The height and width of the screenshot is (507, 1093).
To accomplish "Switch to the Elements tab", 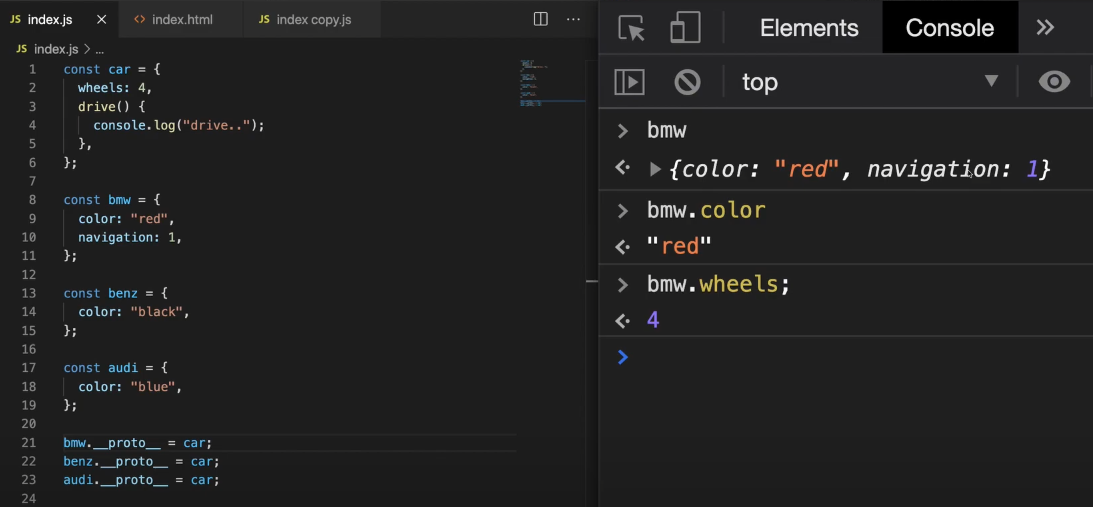I will pos(809,28).
